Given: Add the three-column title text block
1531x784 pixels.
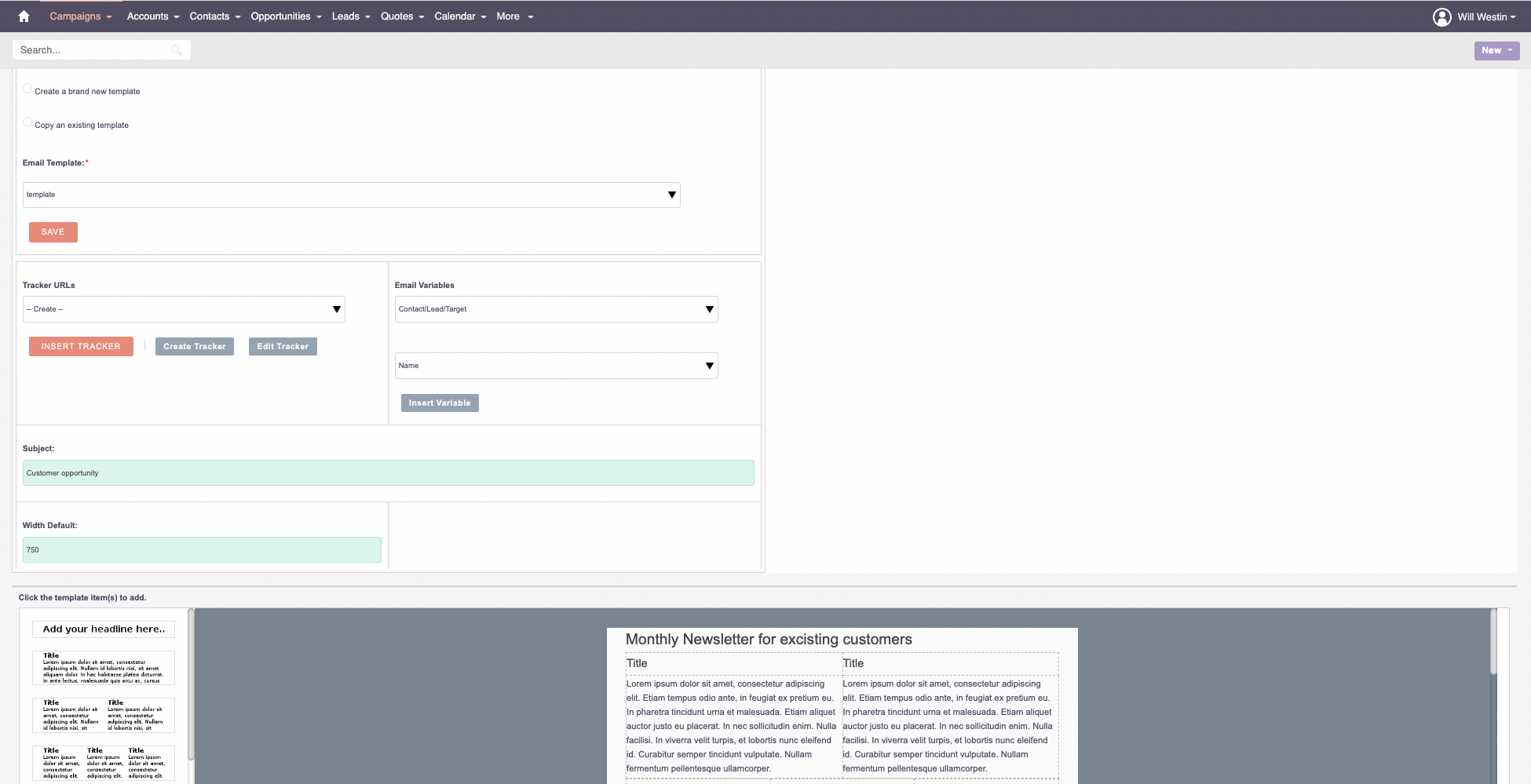Looking at the screenshot, I should pos(104,763).
